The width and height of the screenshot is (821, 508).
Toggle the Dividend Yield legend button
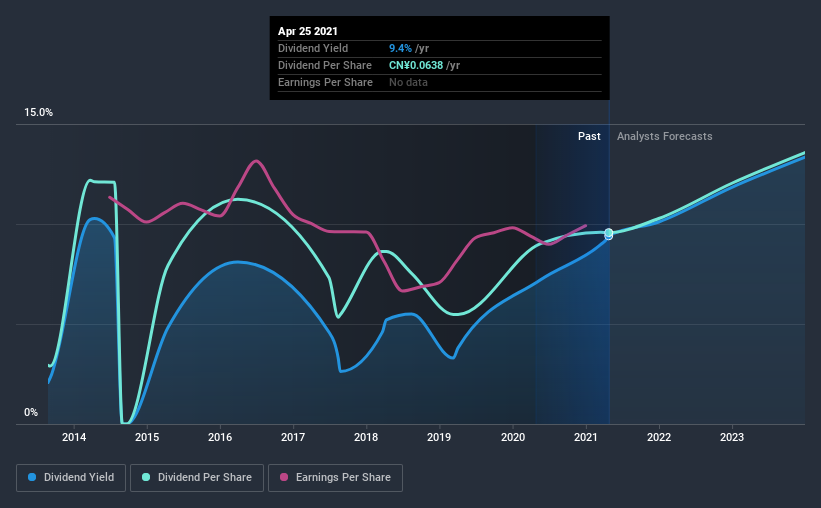click(x=71, y=478)
